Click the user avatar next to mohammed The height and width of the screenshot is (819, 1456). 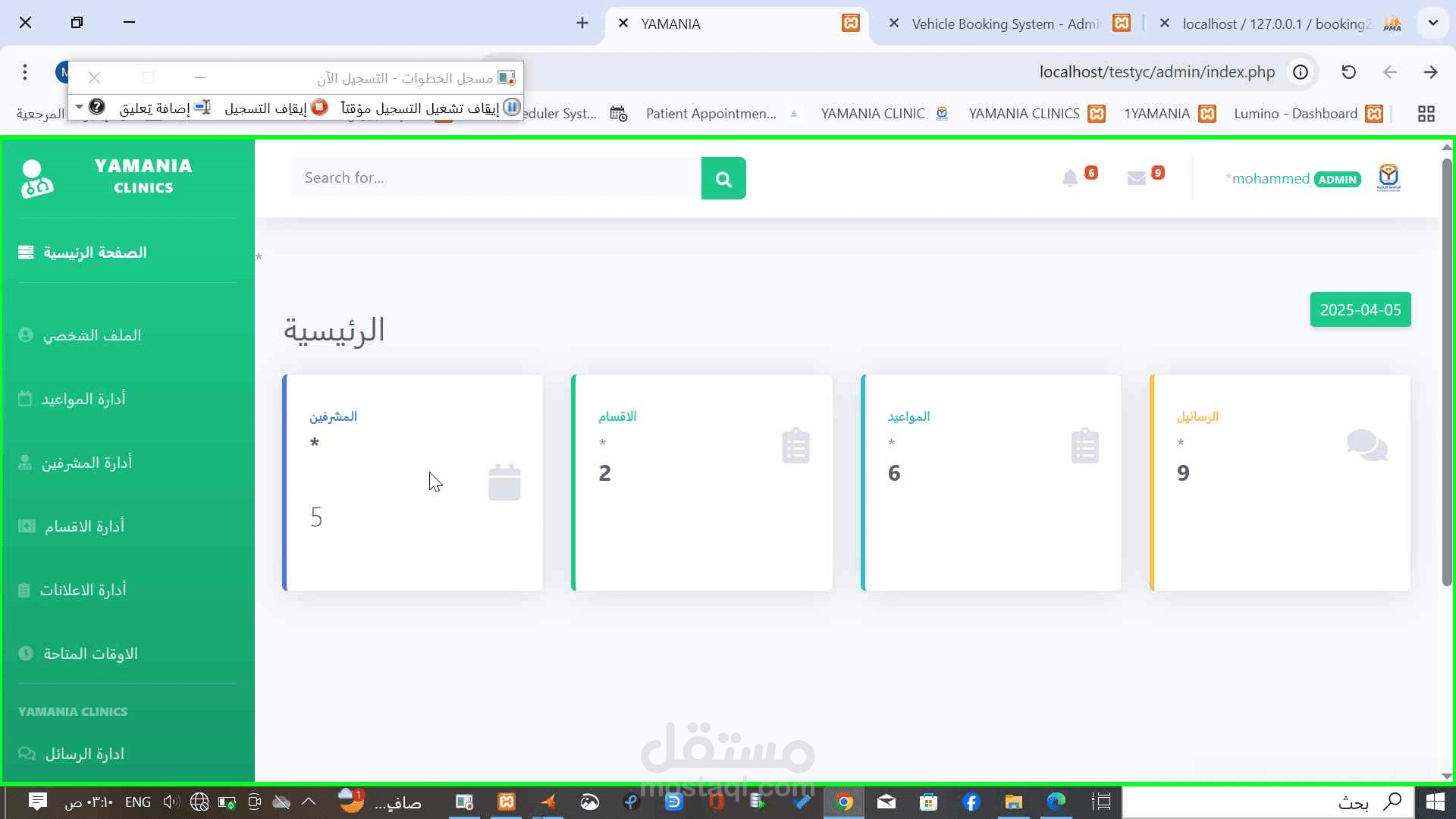point(1389,179)
